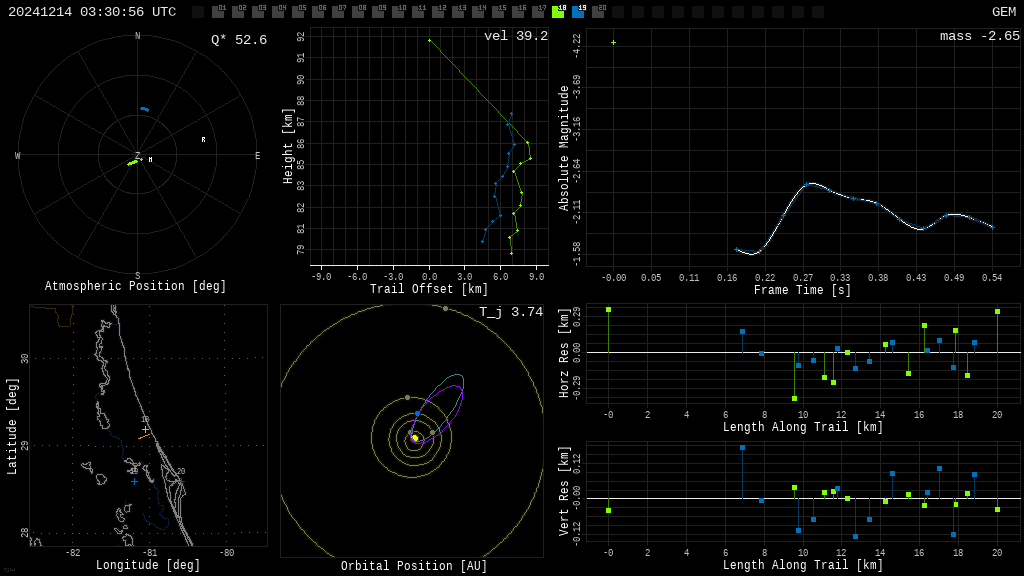
Task: Click the yellow Sun dot in orbital plot
Action: click(x=415, y=438)
